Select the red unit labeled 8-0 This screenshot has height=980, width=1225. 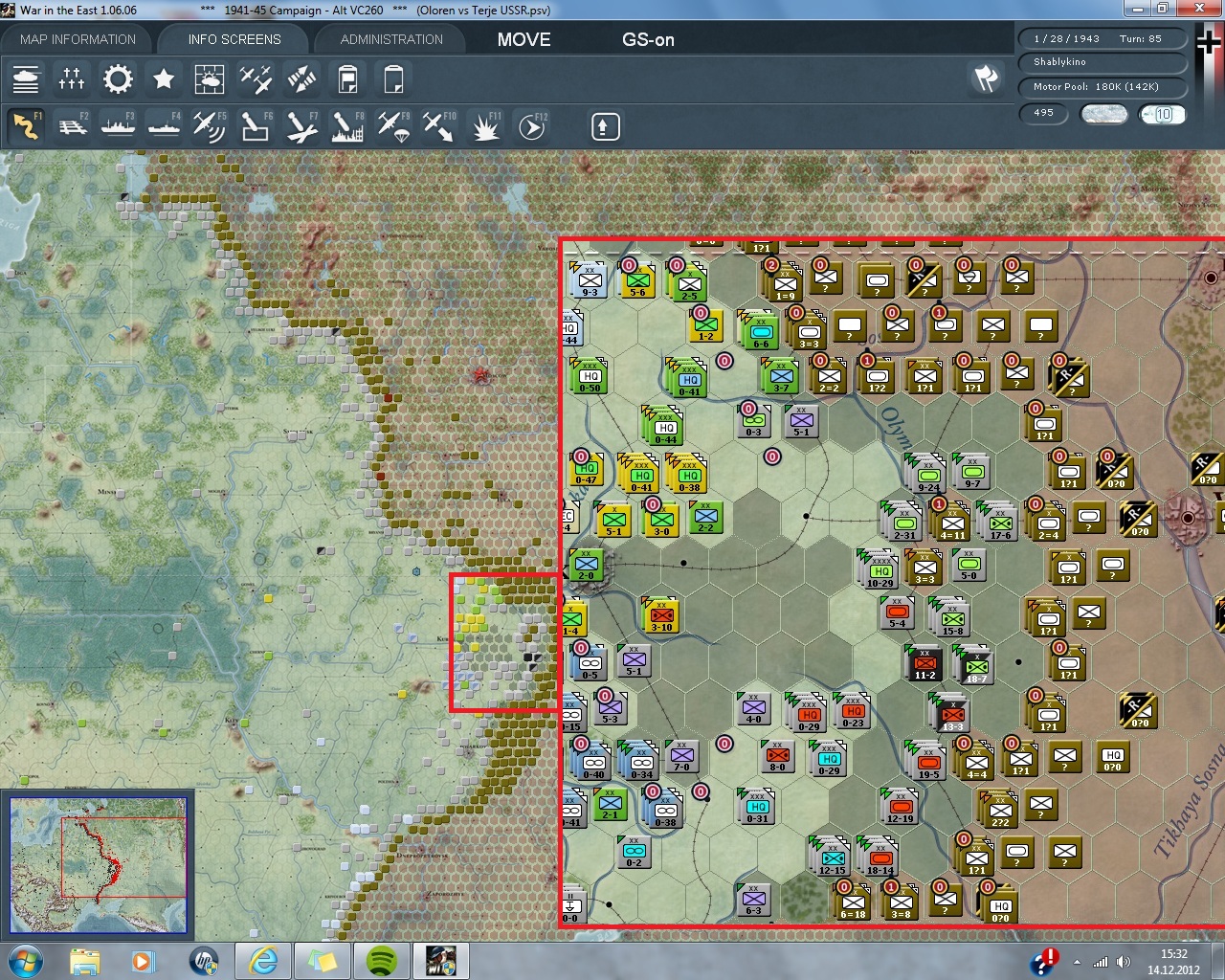pyautogui.click(x=777, y=755)
